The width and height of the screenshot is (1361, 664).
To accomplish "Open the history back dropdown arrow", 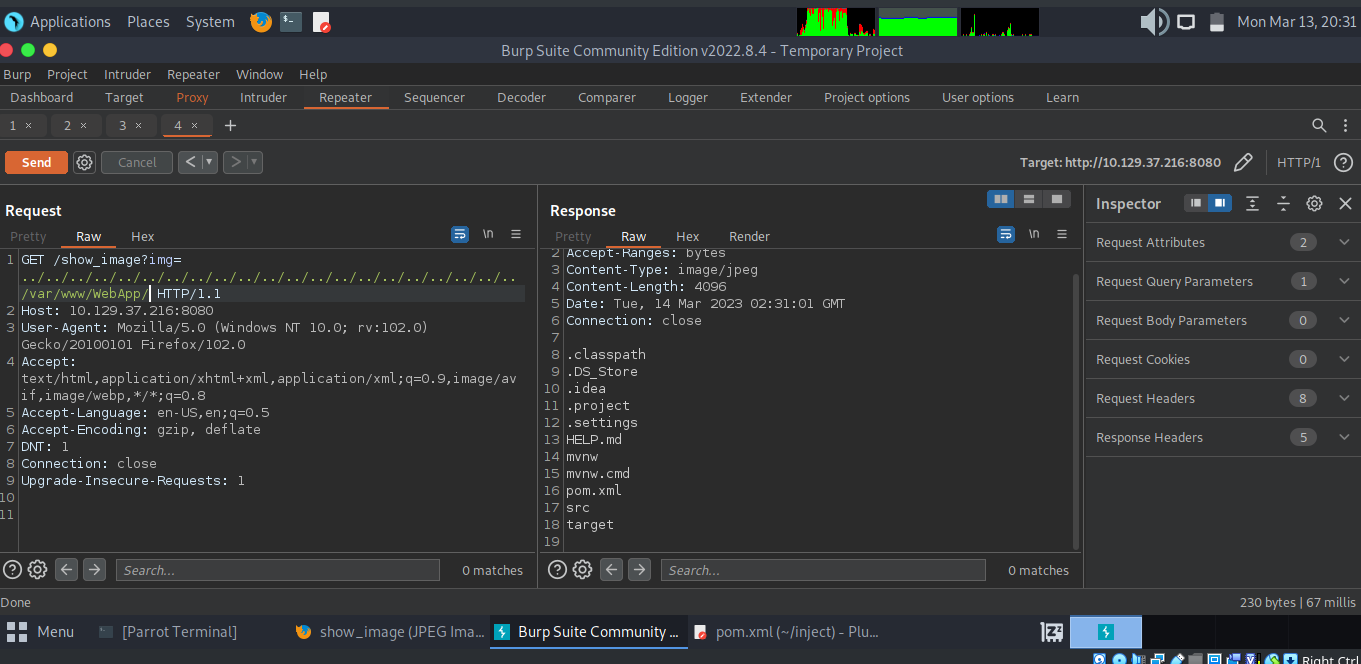I will pyautogui.click(x=210, y=162).
